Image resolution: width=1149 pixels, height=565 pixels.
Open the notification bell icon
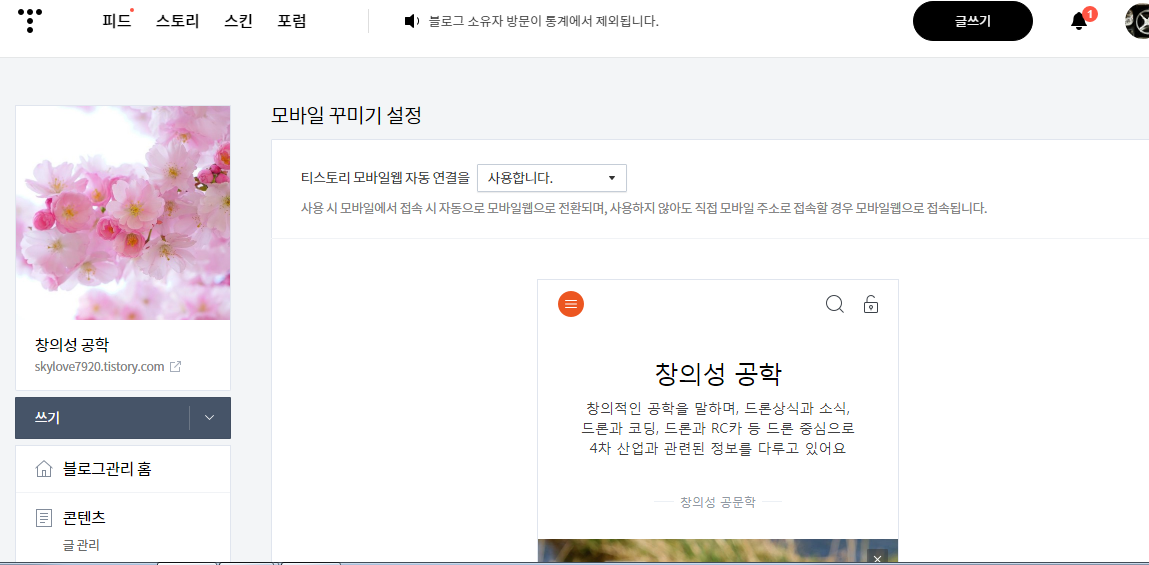click(1079, 21)
